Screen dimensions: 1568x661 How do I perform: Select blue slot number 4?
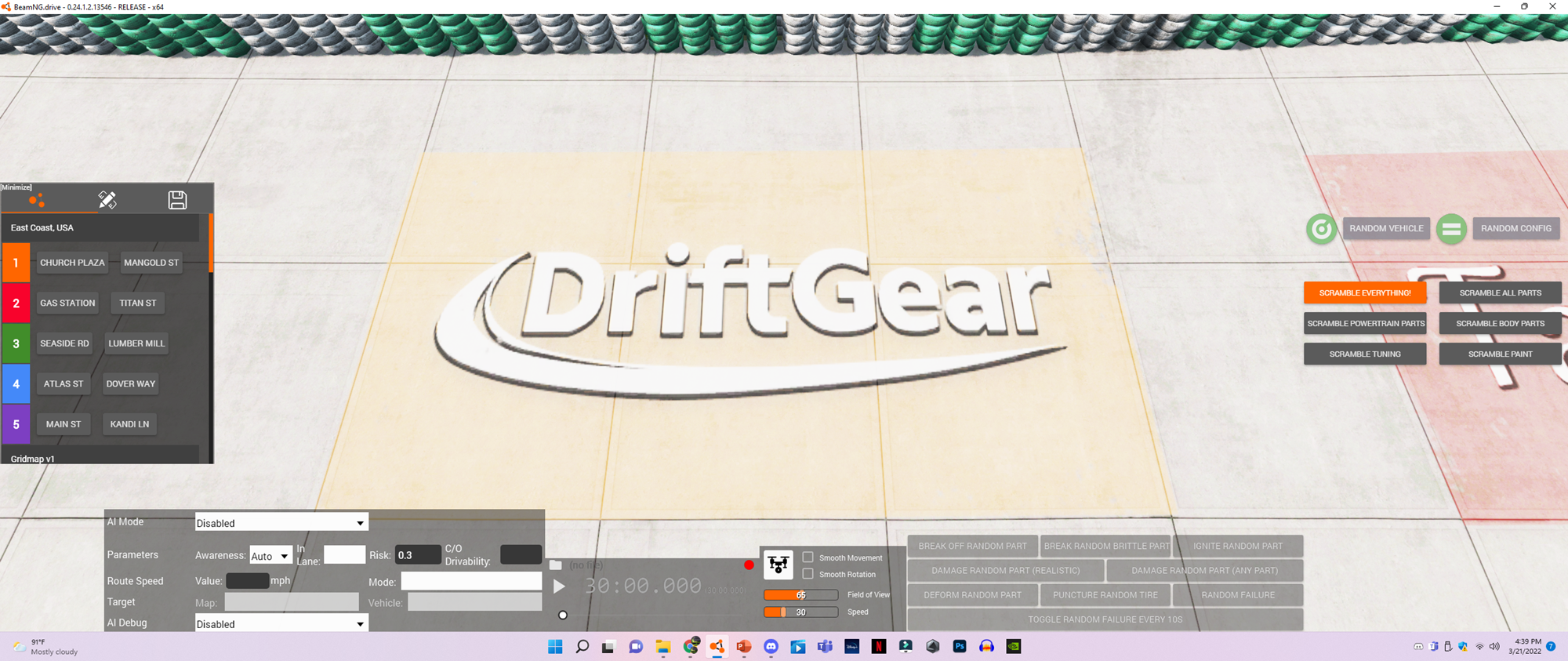[x=16, y=383]
